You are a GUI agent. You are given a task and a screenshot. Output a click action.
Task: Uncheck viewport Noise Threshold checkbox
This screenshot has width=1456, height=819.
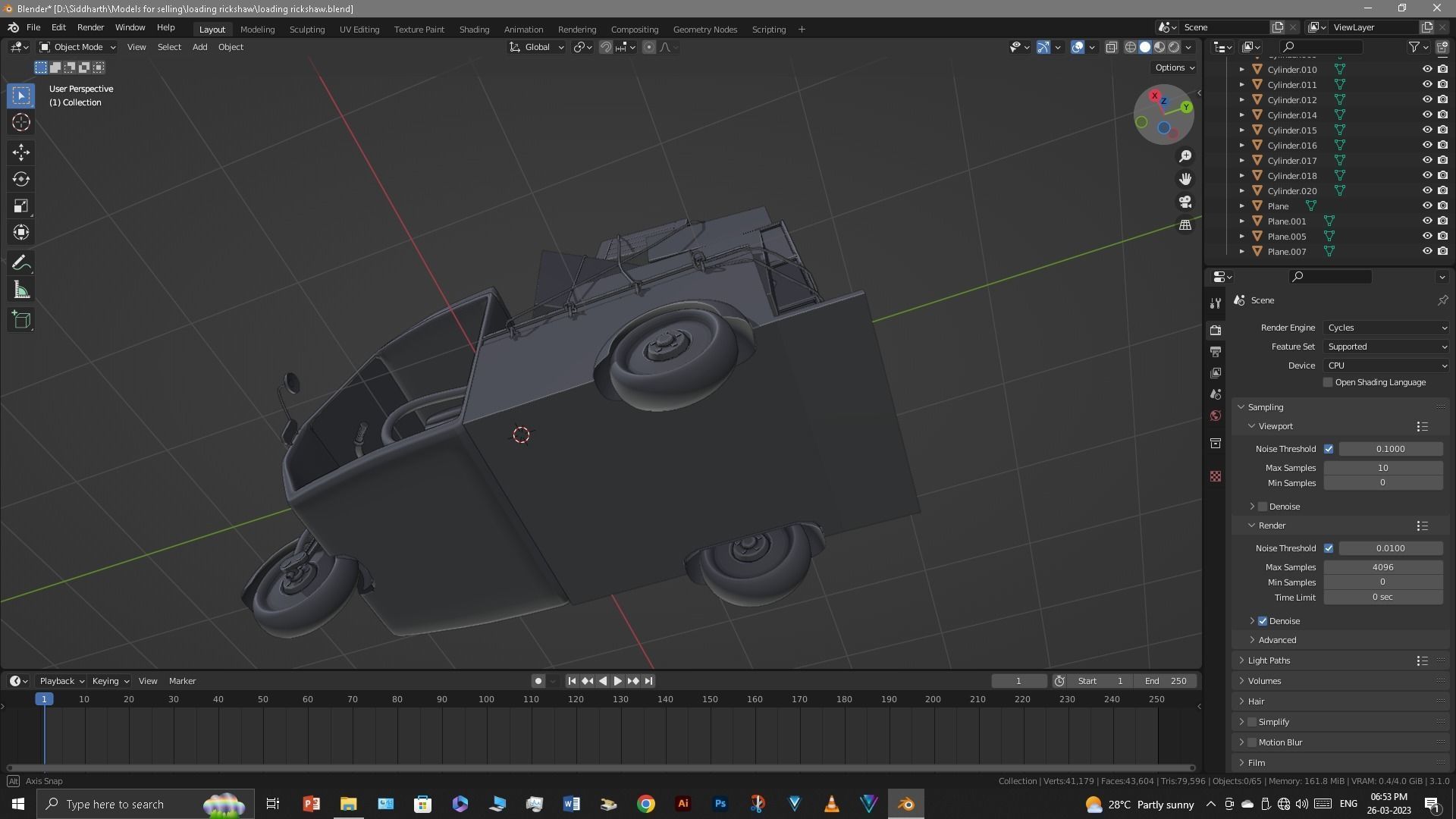click(x=1329, y=449)
